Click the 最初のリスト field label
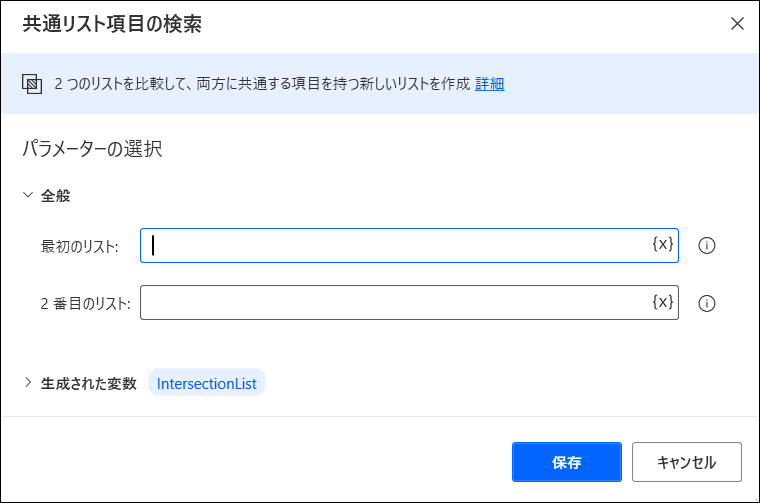760x503 pixels. point(79,247)
